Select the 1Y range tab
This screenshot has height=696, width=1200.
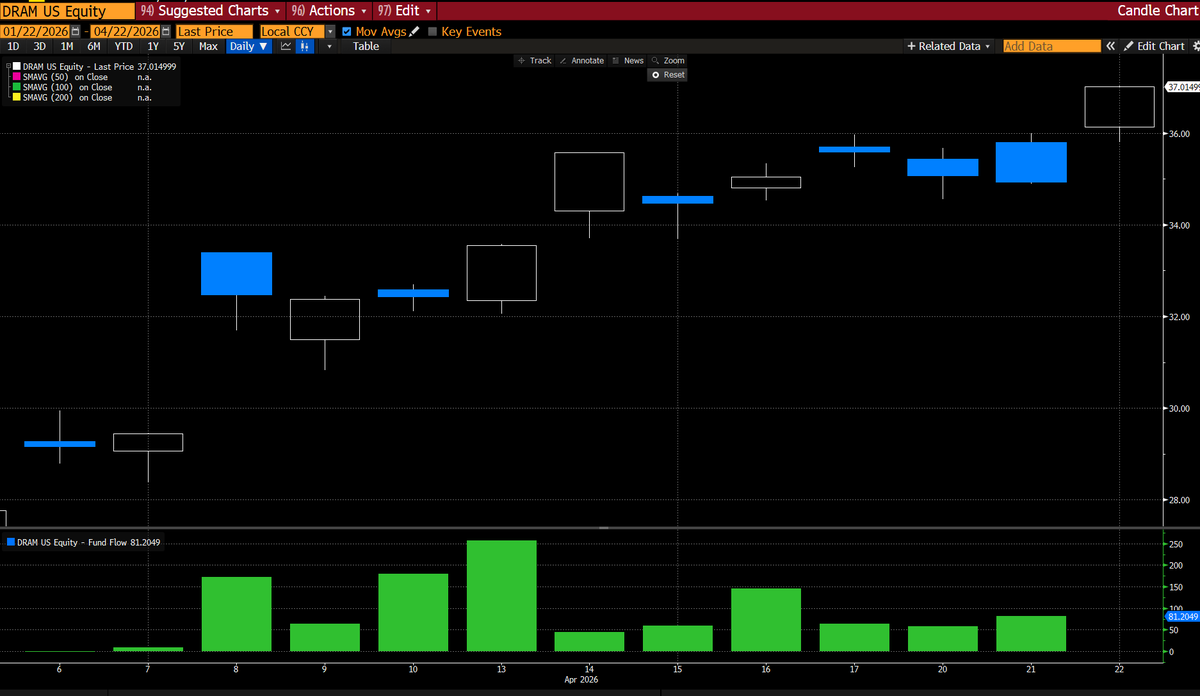tap(153, 46)
